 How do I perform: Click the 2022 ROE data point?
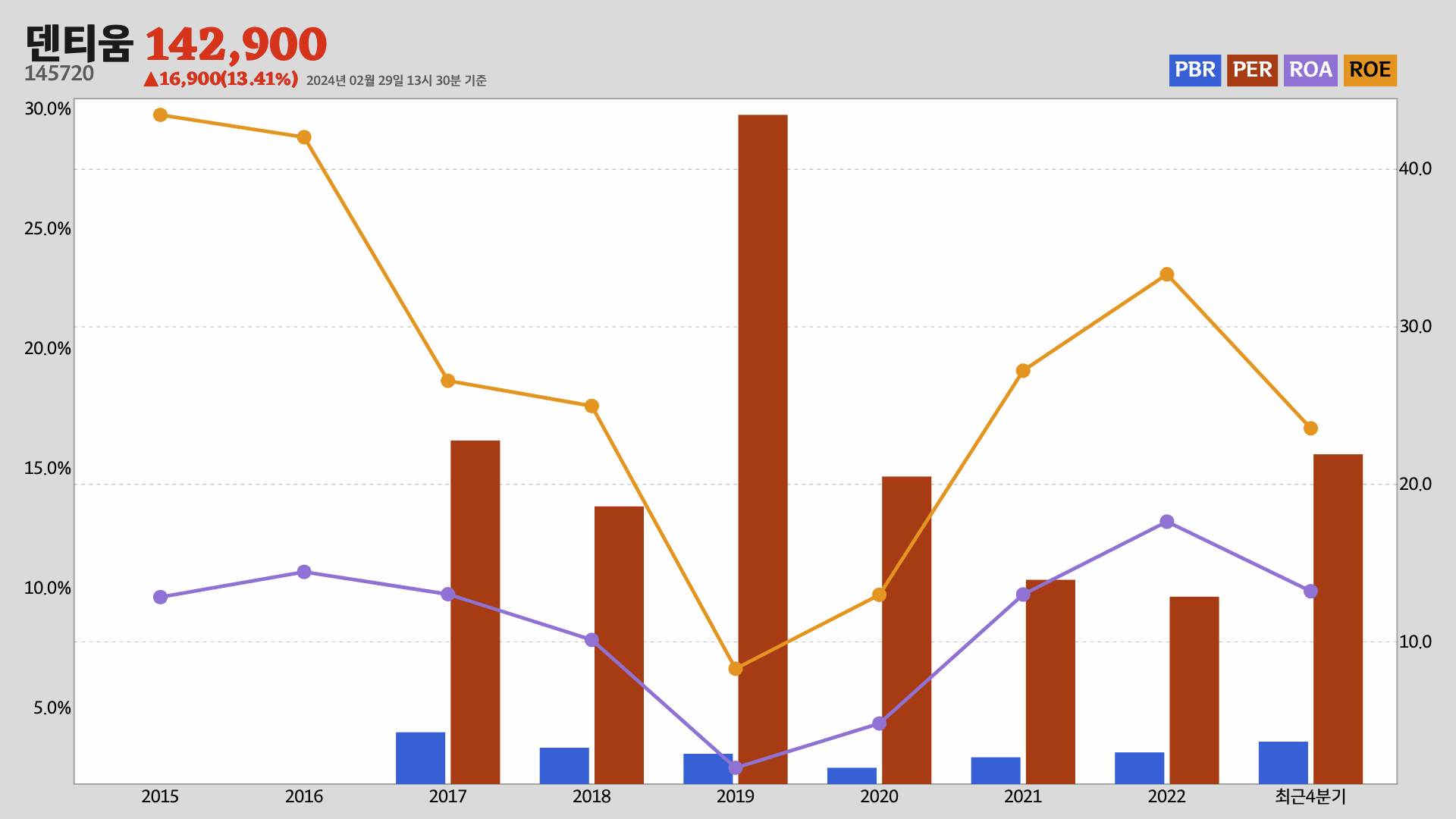[1167, 275]
